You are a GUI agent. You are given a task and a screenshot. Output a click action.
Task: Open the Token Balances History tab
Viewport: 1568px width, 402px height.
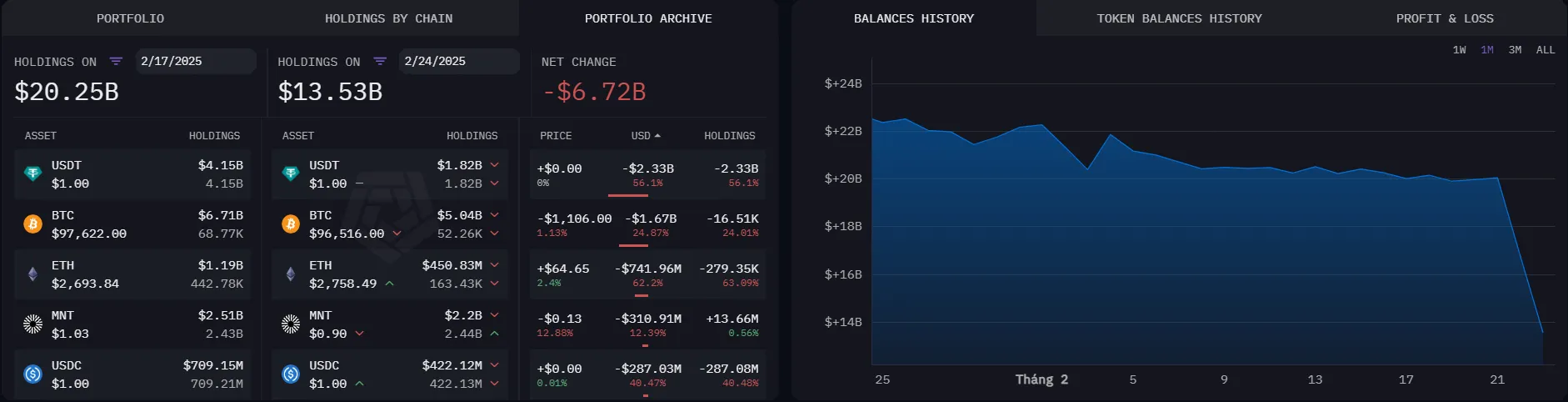pos(1179,18)
